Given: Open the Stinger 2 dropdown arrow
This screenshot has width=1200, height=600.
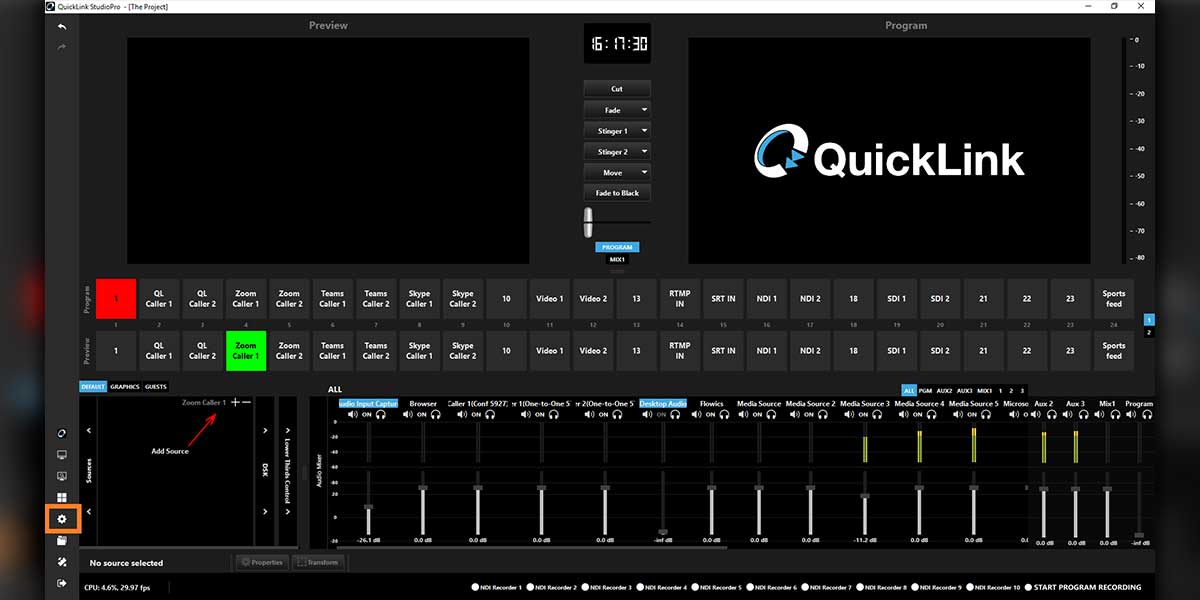Looking at the screenshot, I should pyautogui.click(x=644, y=152).
